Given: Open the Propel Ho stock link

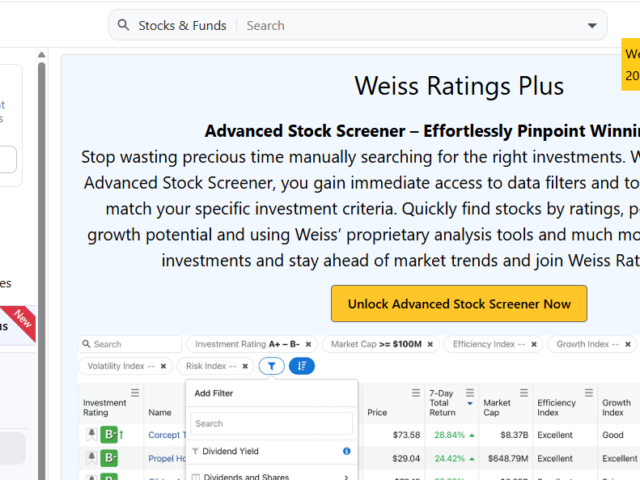Looking at the screenshot, I should (x=167, y=458).
